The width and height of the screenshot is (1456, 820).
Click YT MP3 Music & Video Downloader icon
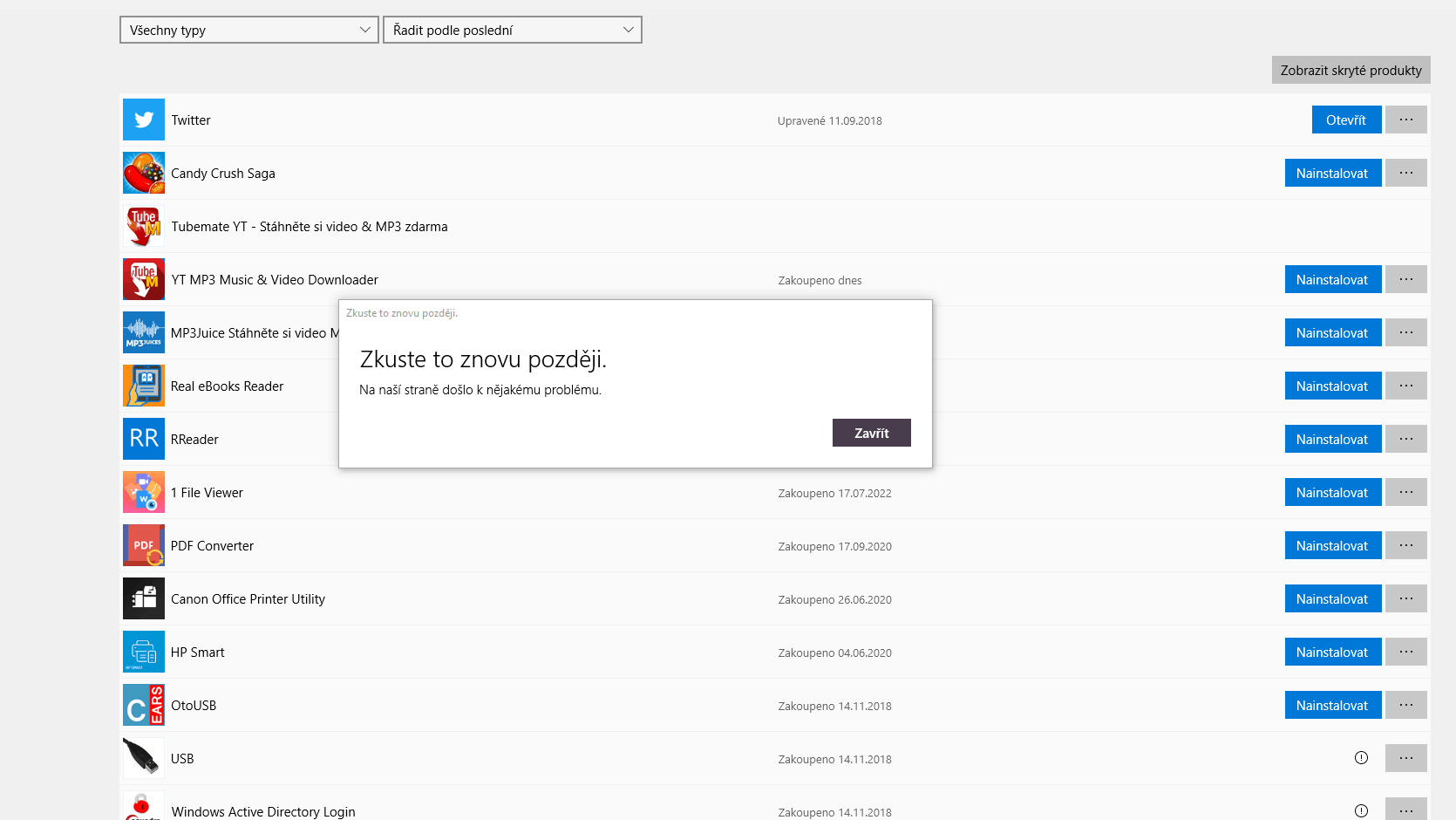(144, 279)
